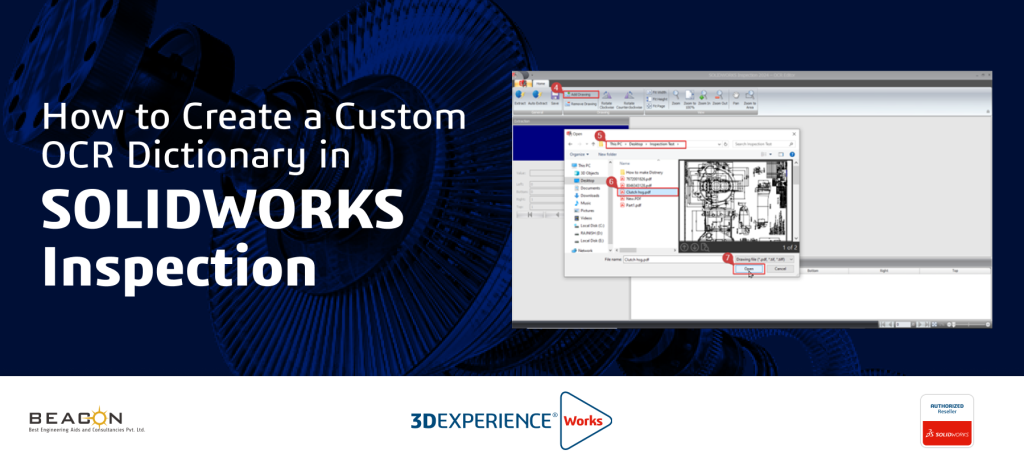Go to previous preview page arrow

(x=684, y=247)
